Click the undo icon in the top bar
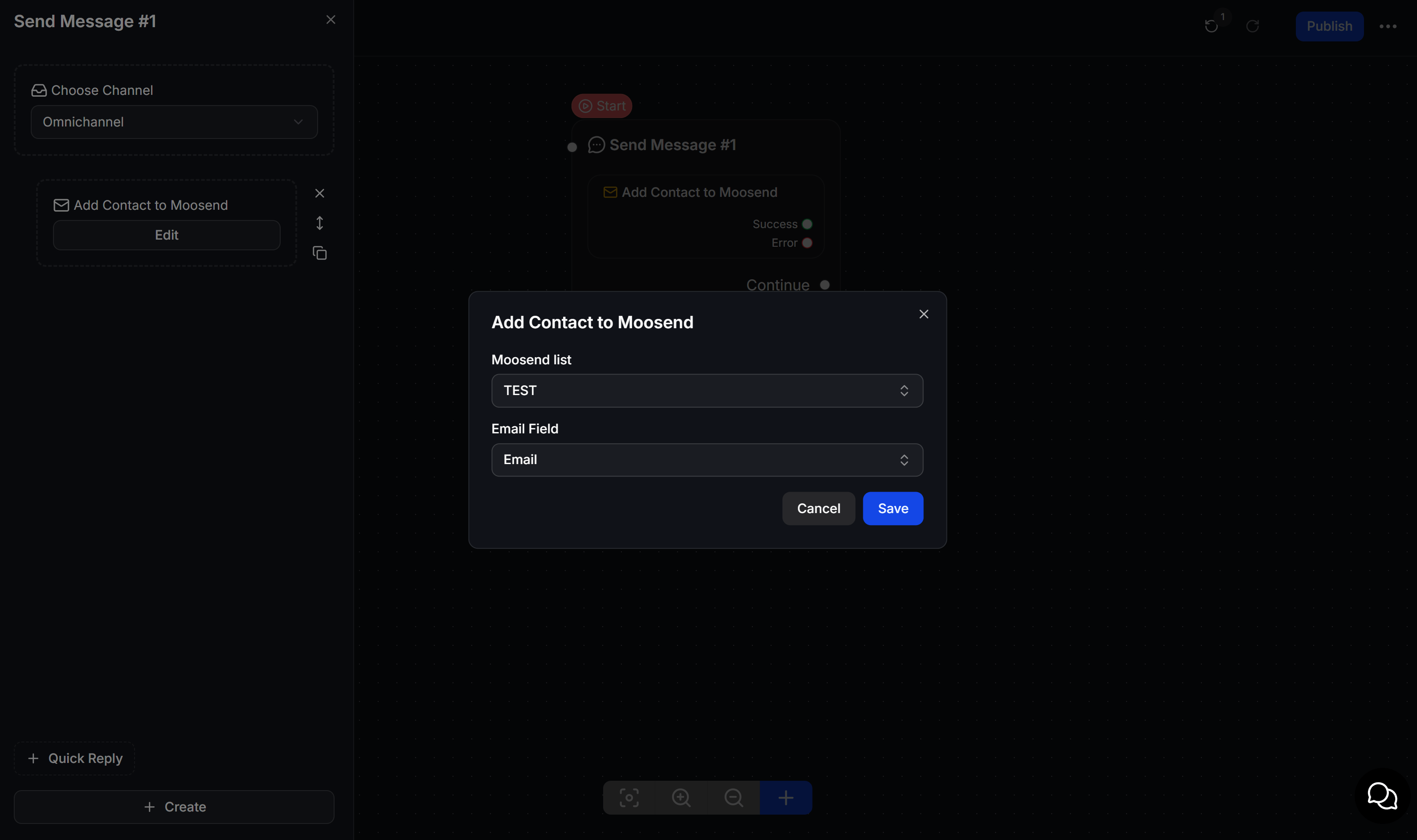The image size is (1417, 840). (1211, 26)
